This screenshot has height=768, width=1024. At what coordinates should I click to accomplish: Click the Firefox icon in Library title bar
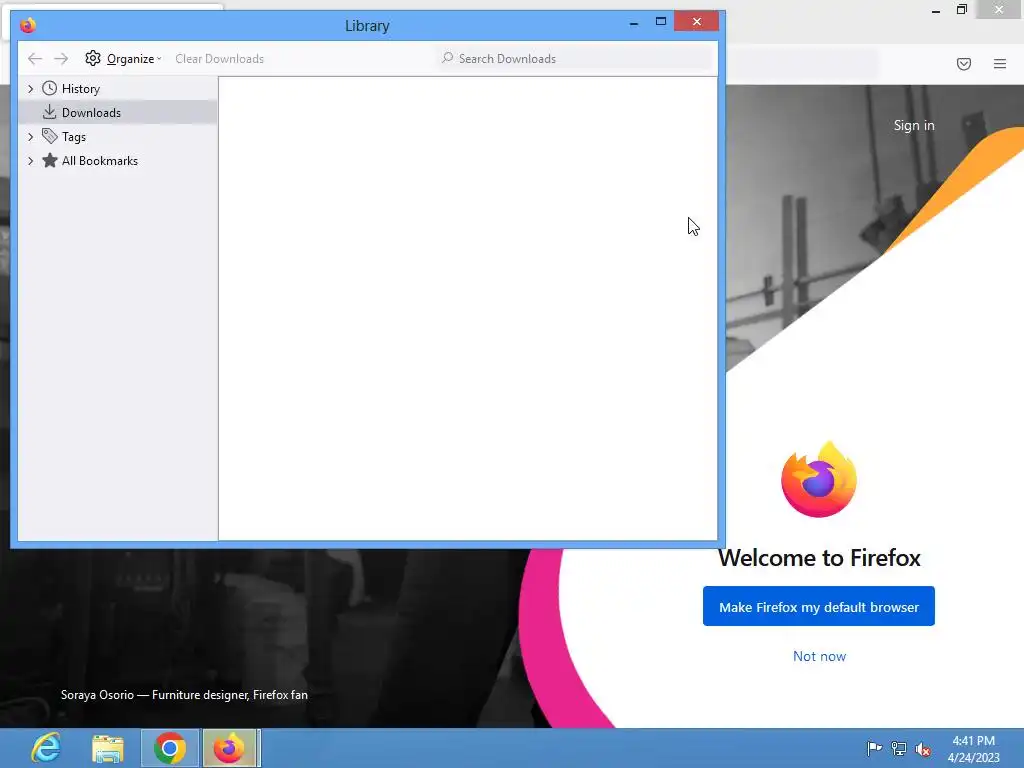(x=28, y=25)
